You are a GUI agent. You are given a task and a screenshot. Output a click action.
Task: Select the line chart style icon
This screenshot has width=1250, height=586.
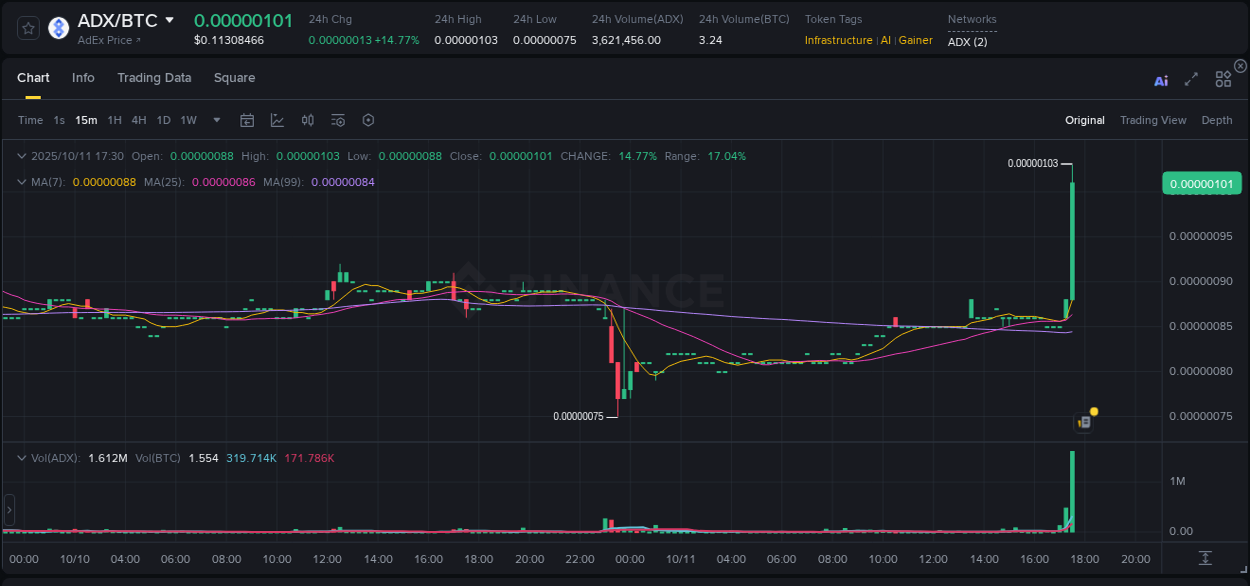pos(277,120)
